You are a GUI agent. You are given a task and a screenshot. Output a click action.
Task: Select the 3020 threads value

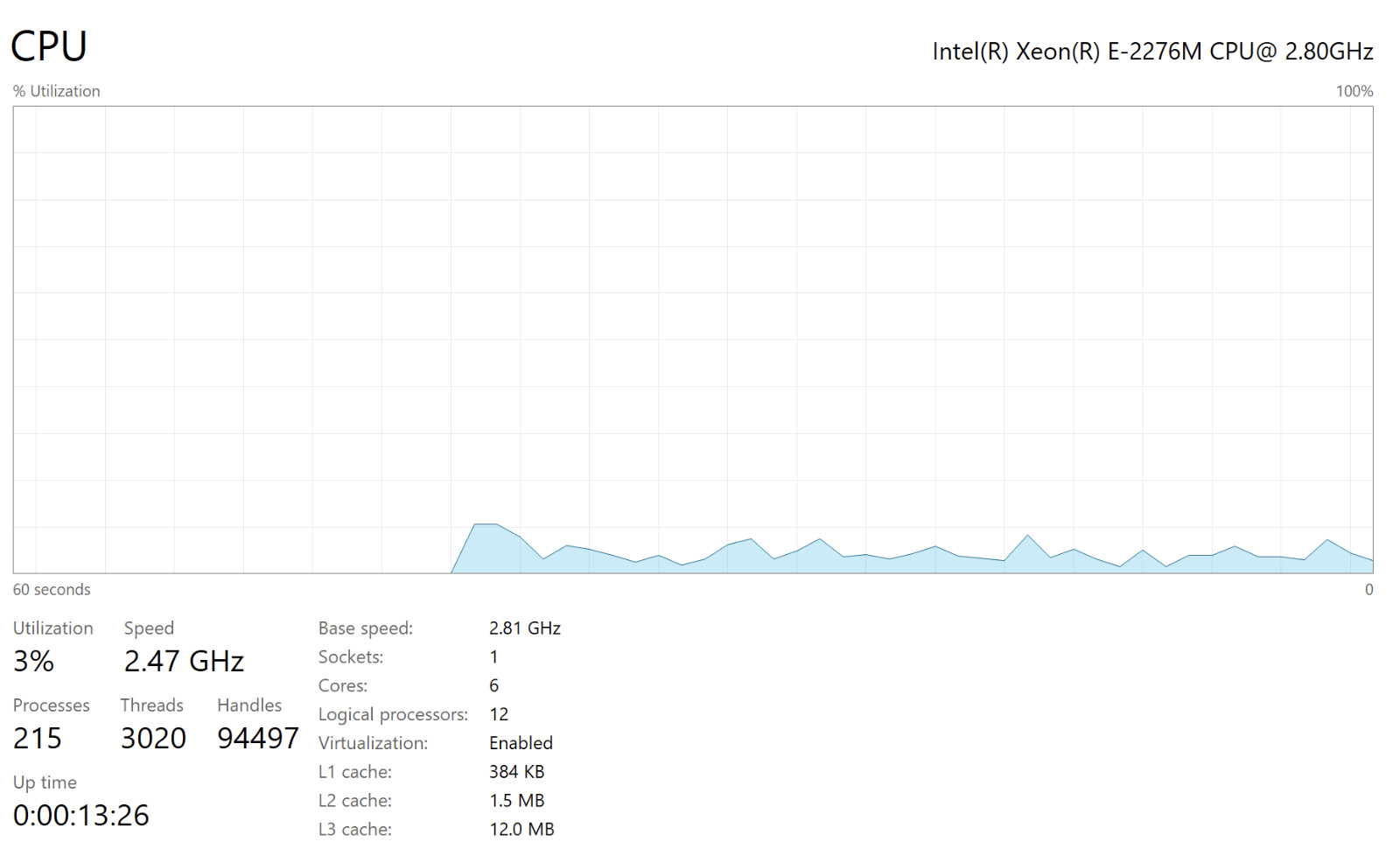[x=153, y=739]
